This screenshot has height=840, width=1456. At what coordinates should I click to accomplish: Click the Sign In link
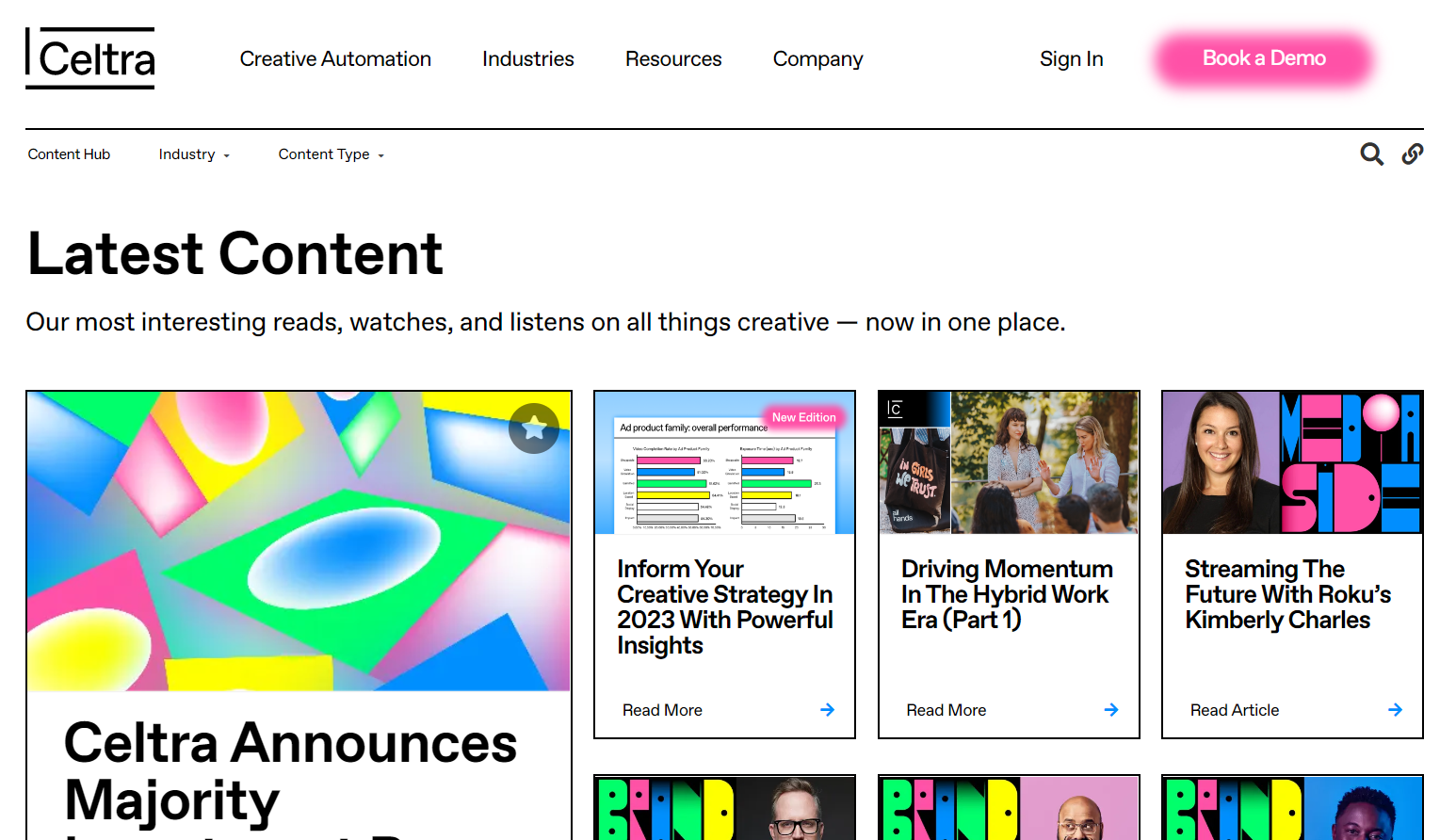pyautogui.click(x=1071, y=59)
